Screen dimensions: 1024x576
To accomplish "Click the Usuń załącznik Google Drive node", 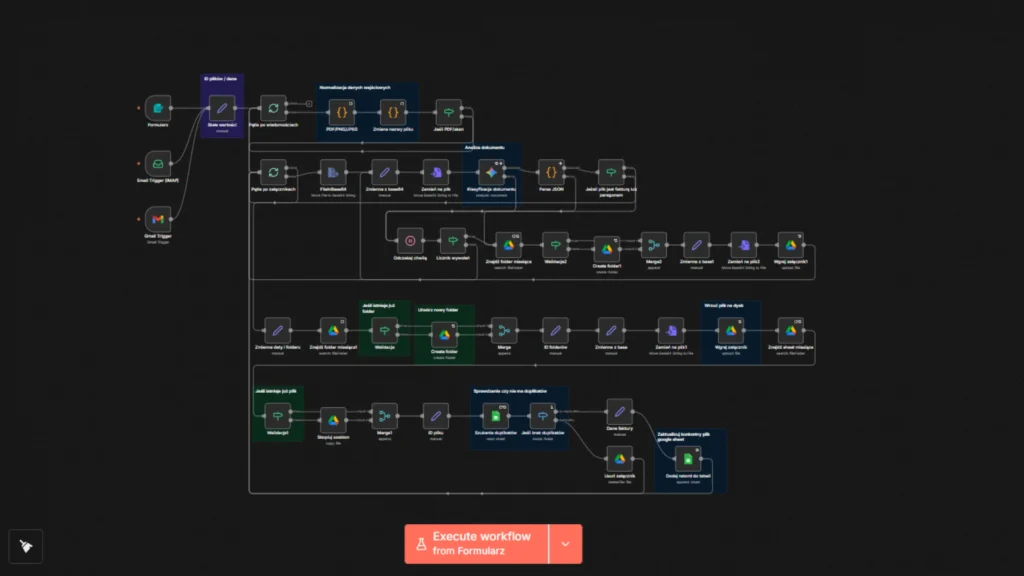I will 620,459.
